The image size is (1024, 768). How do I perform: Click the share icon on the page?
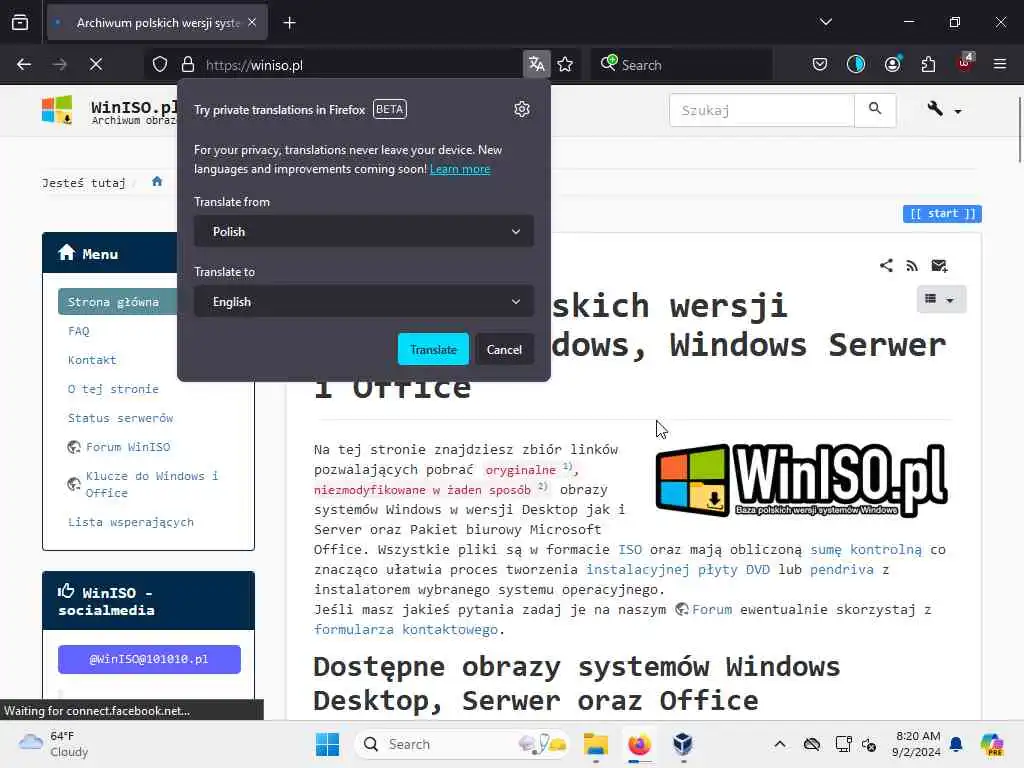coord(886,265)
